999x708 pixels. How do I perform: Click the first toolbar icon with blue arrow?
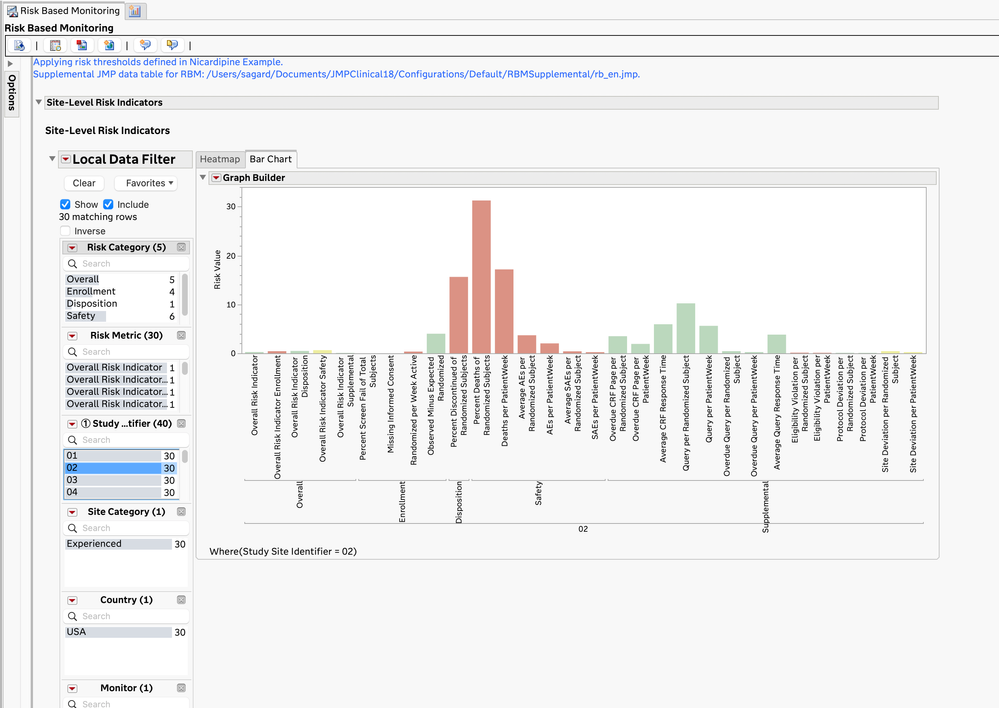click(x=19, y=45)
